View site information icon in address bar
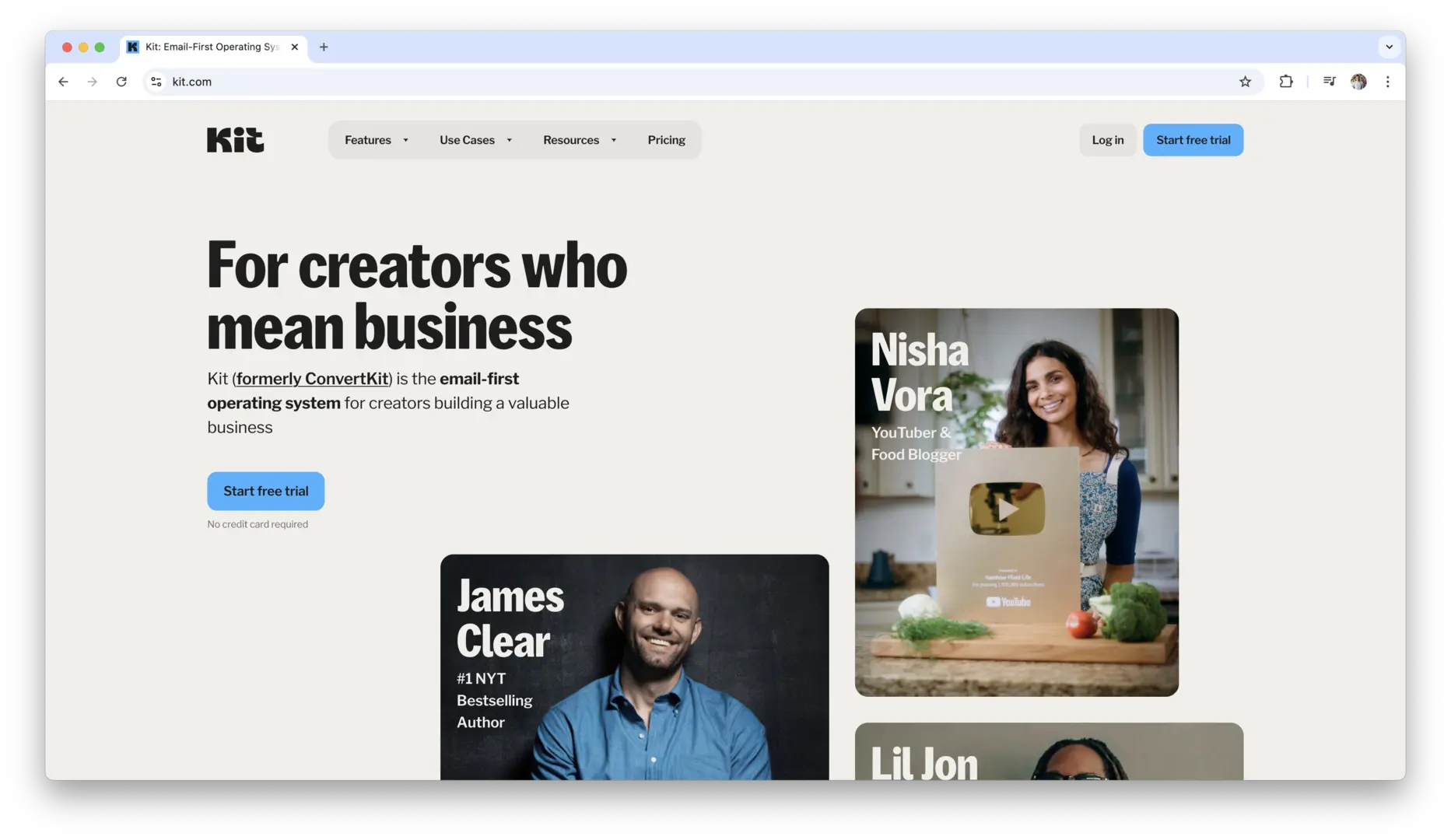 pyautogui.click(x=156, y=82)
